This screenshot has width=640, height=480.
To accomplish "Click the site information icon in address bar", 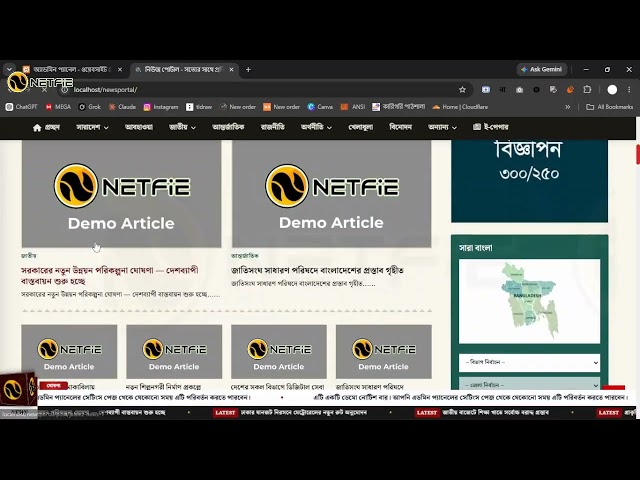I will (64, 90).
